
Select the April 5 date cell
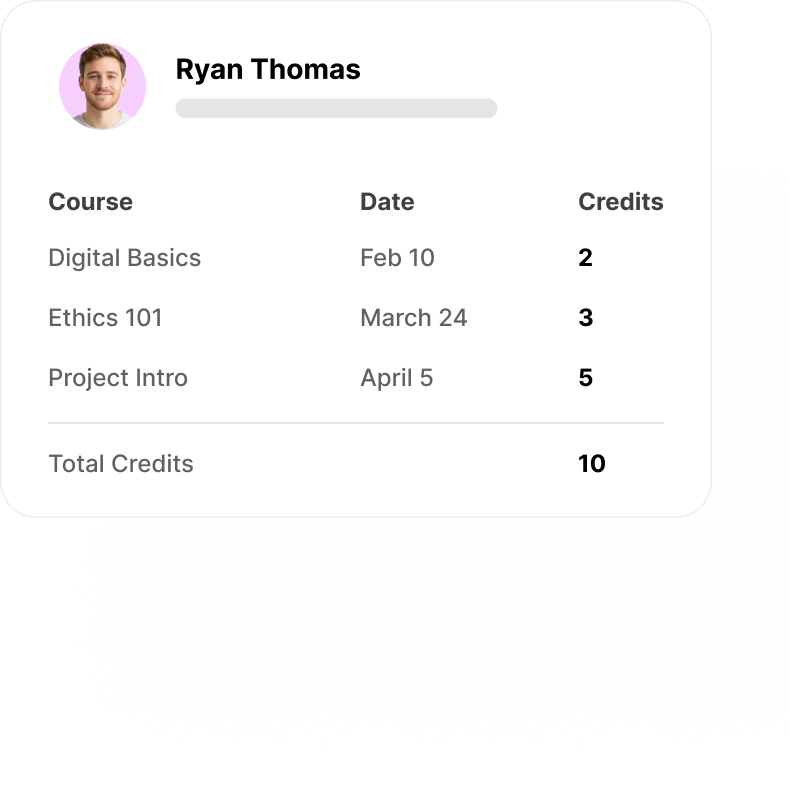point(396,378)
